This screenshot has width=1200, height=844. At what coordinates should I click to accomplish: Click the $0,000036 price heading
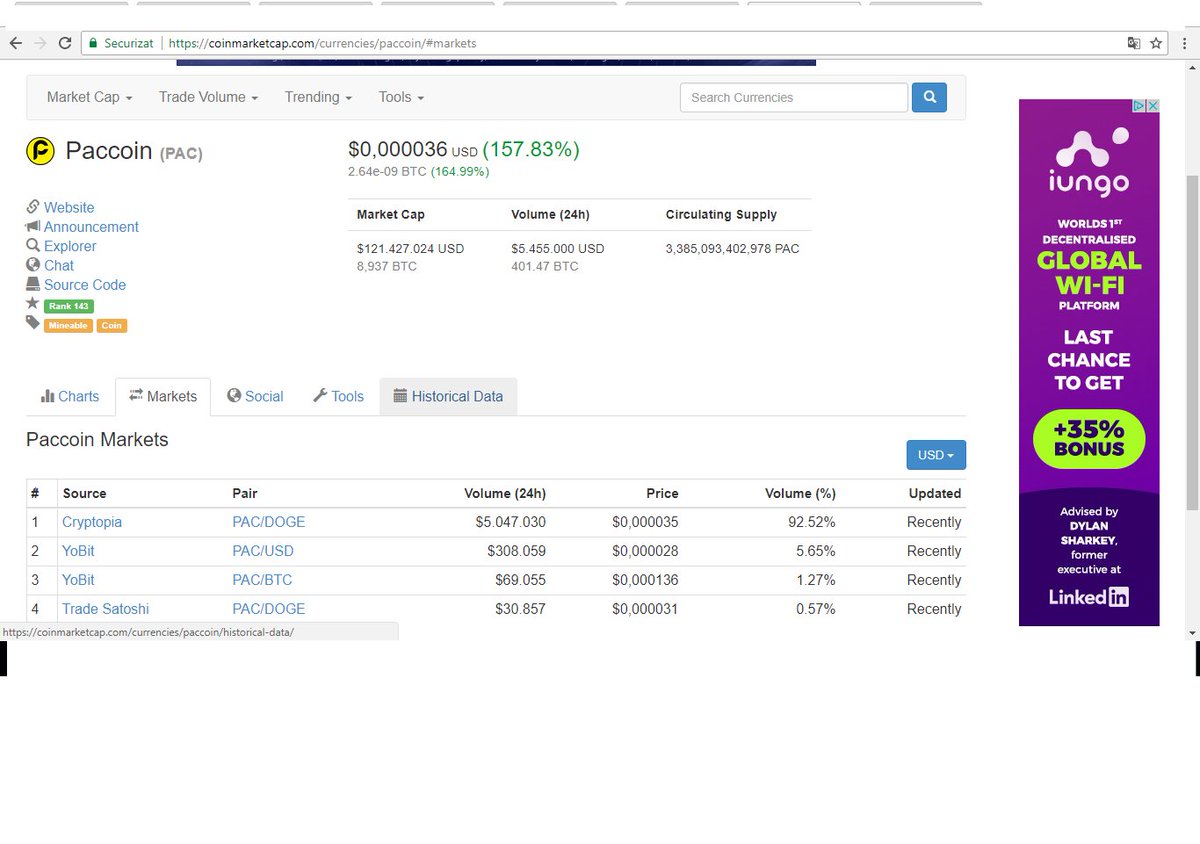[398, 150]
